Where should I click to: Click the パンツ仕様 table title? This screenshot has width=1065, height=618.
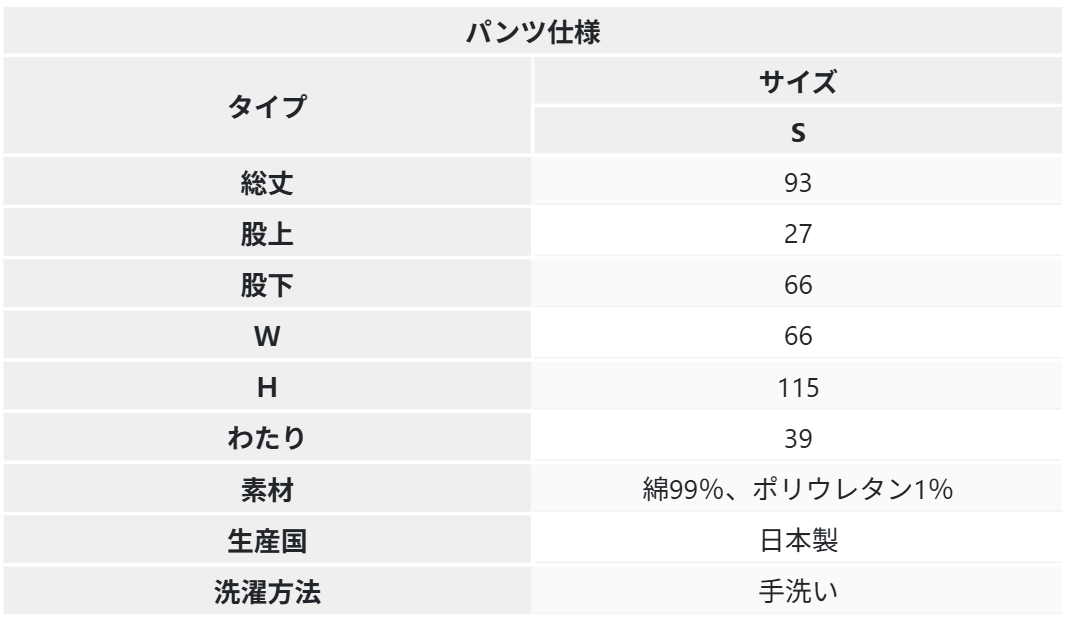coord(532,30)
